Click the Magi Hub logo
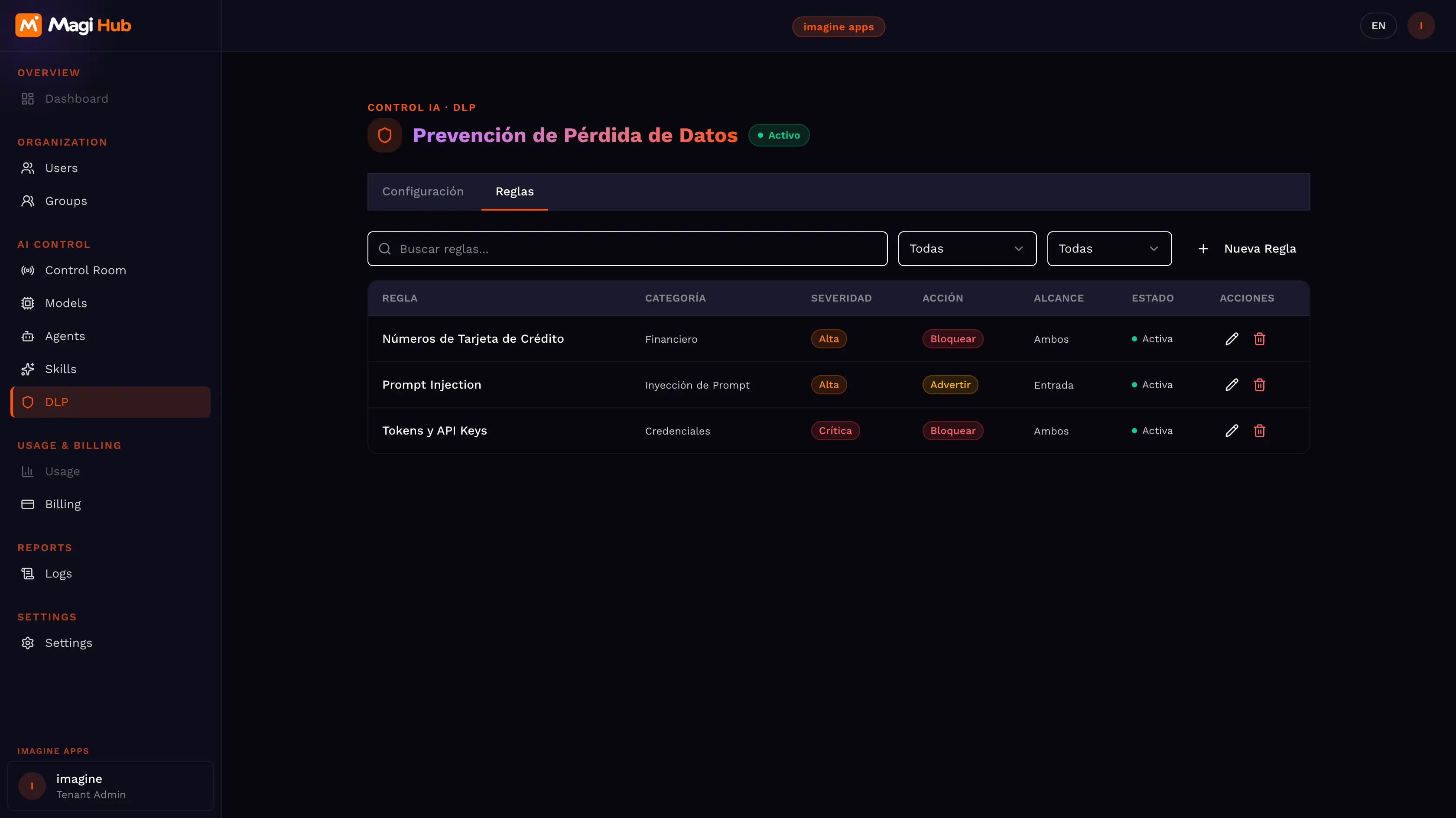This screenshot has height=818, width=1456. click(x=73, y=26)
